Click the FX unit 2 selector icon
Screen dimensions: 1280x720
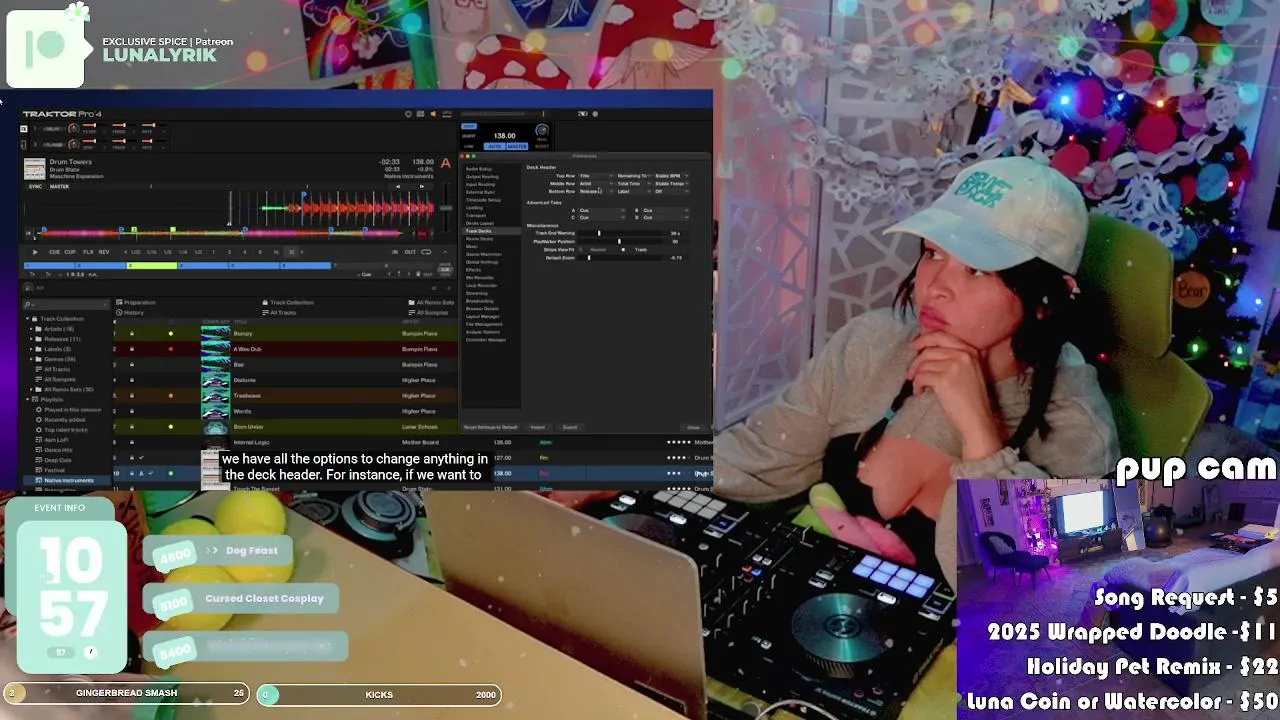coord(24,145)
